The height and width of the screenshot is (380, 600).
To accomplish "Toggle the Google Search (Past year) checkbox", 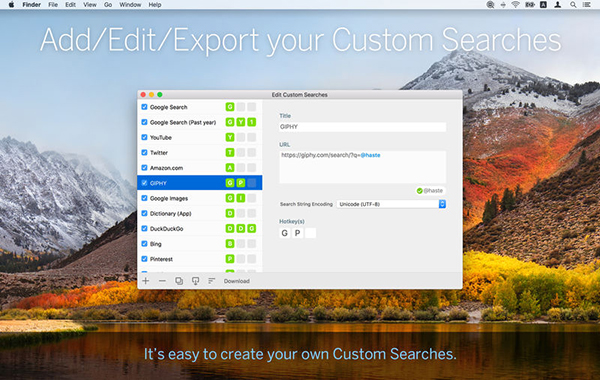I will pyautogui.click(x=144, y=122).
